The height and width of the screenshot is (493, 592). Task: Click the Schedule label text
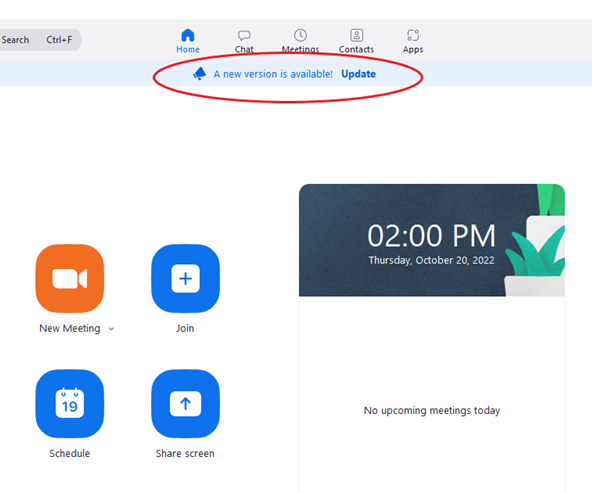(x=70, y=453)
